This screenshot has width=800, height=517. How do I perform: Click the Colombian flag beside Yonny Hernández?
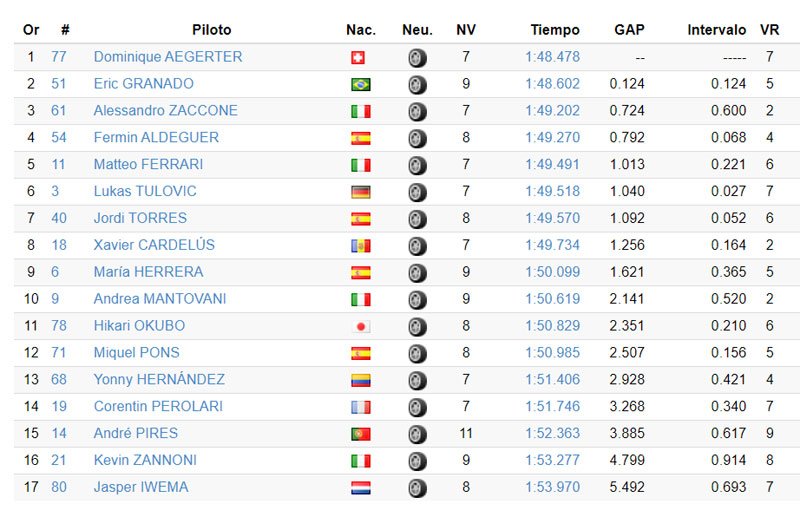point(360,381)
